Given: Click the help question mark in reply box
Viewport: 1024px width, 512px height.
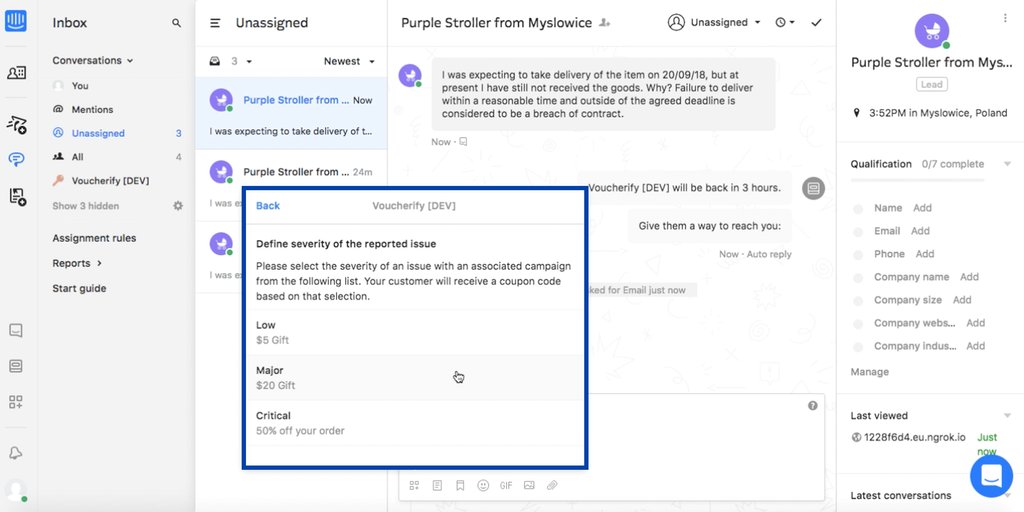Looking at the screenshot, I should pos(812,406).
